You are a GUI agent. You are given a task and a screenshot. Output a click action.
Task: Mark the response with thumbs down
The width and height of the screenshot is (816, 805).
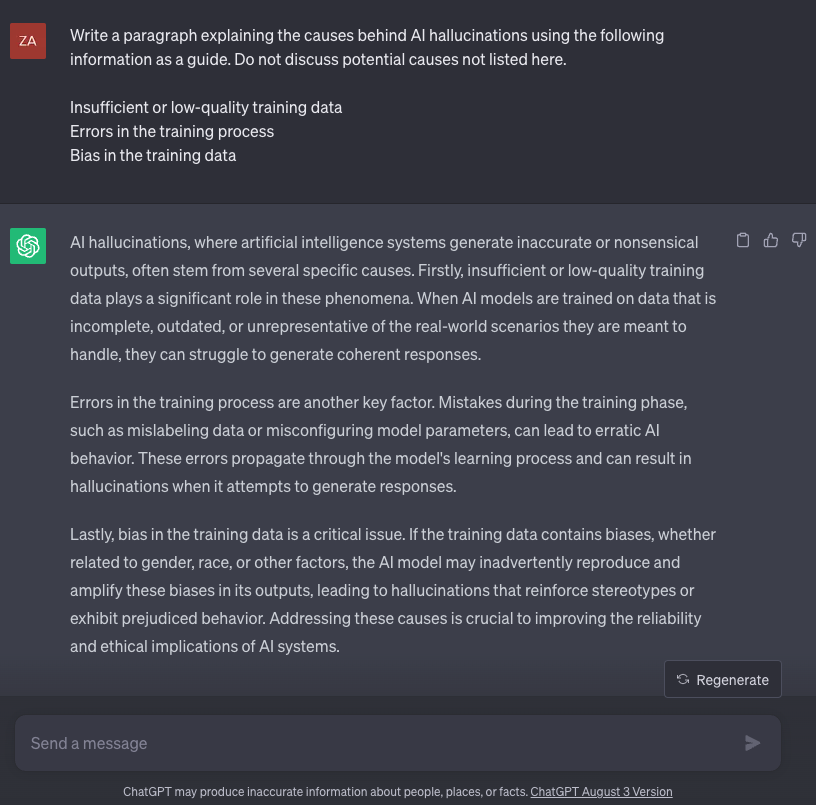(799, 240)
